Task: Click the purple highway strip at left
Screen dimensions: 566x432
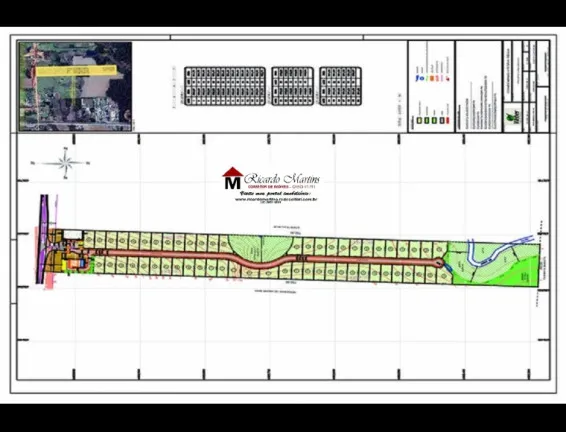Action: click(43, 239)
